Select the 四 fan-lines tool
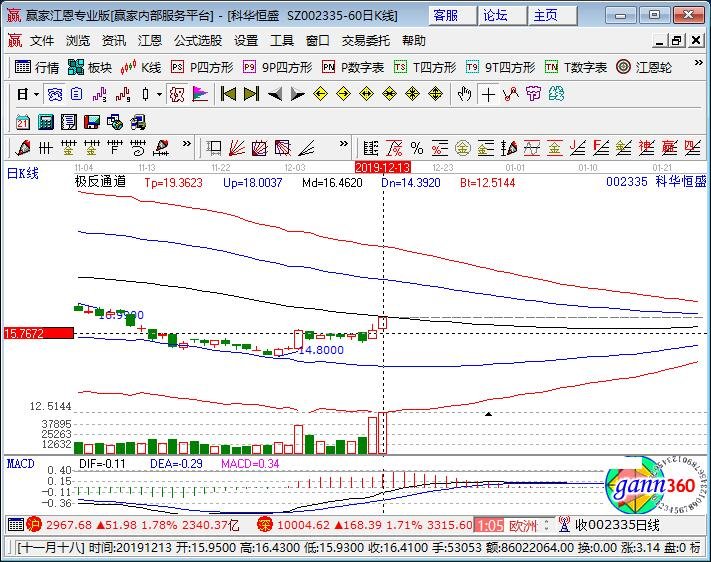Image resolution: width=711 pixels, height=562 pixels. tap(692, 148)
